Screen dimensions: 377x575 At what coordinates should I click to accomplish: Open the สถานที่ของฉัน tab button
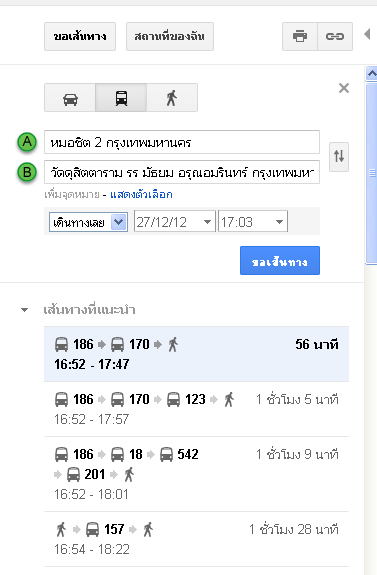point(170,36)
